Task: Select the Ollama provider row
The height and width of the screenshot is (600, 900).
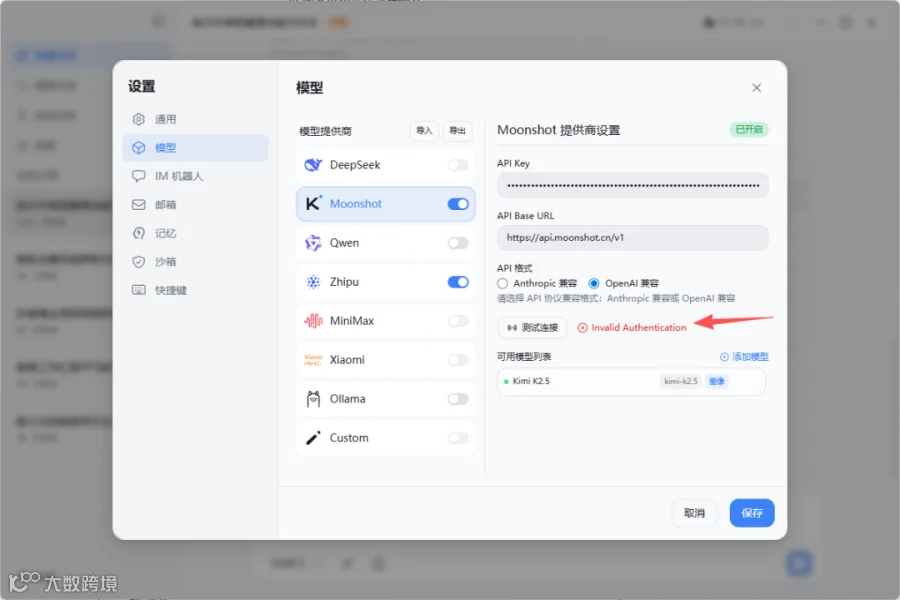Action: [386, 399]
